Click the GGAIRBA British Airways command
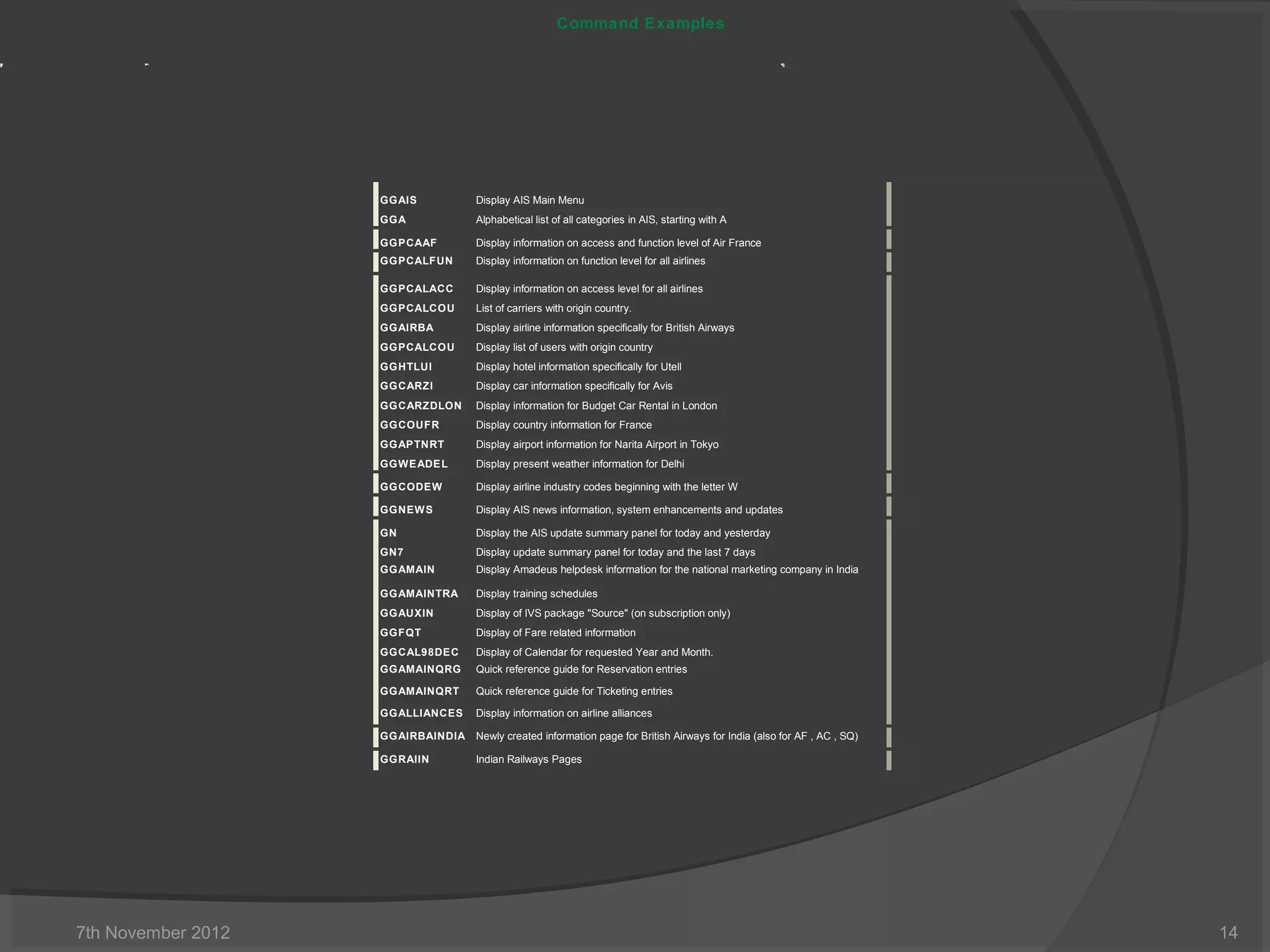The width and height of the screenshot is (1270, 952). click(x=406, y=328)
